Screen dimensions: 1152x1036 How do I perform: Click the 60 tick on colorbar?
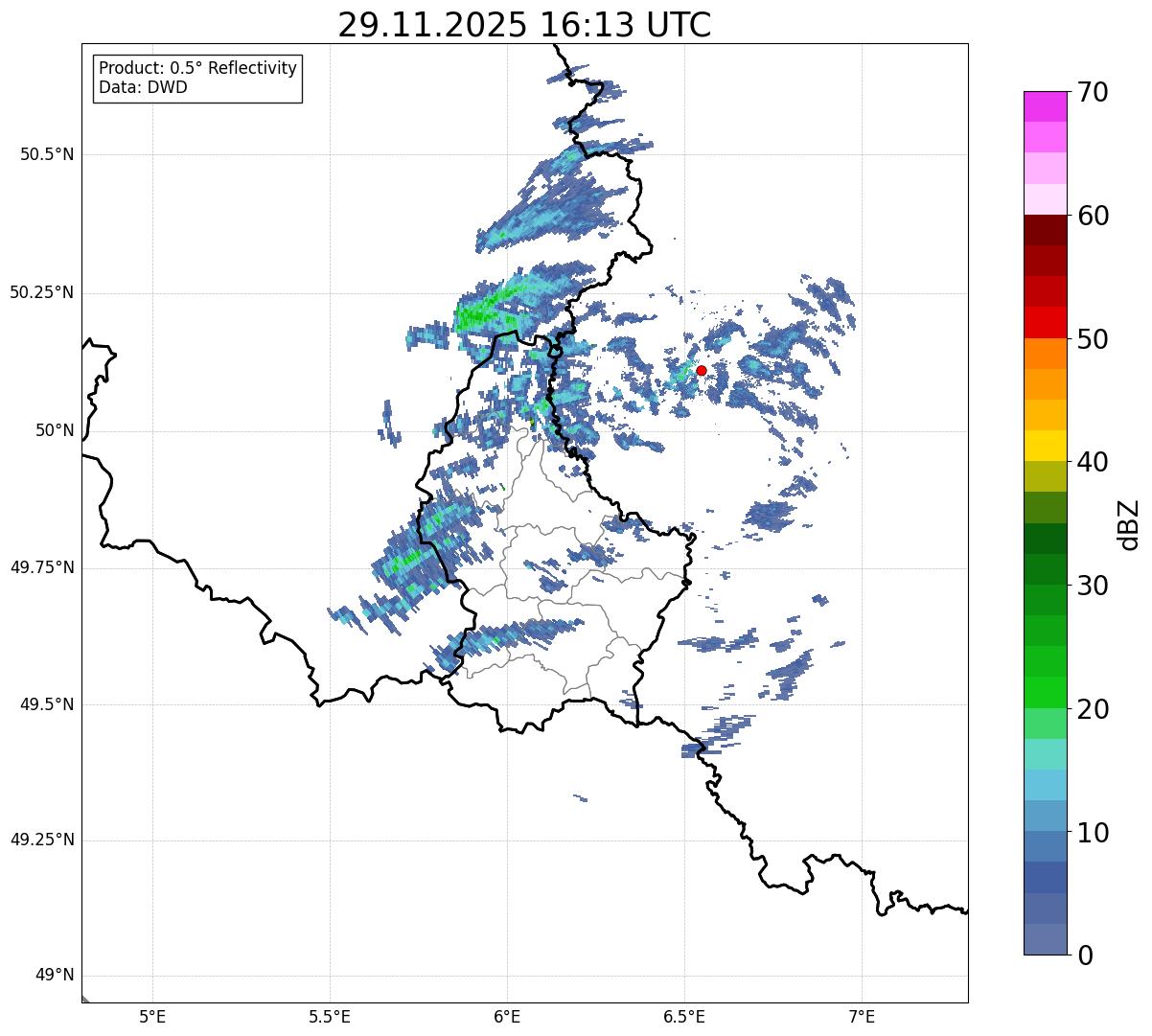click(1093, 216)
